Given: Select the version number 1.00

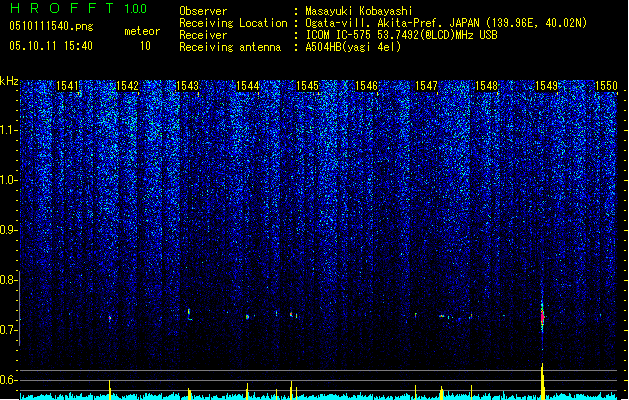Looking at the screenshot, I should (x=135, y=9).
